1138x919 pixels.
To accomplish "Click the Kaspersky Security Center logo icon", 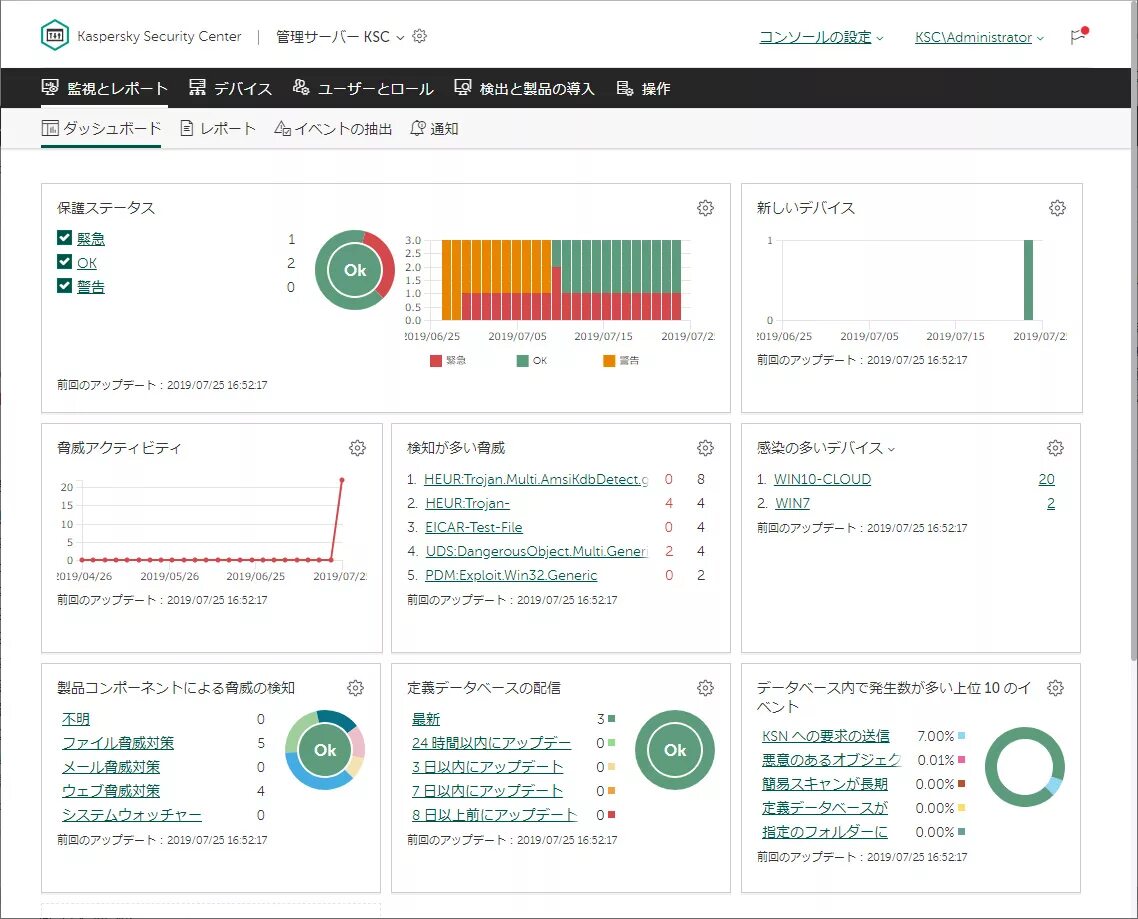I will (54, 35).
